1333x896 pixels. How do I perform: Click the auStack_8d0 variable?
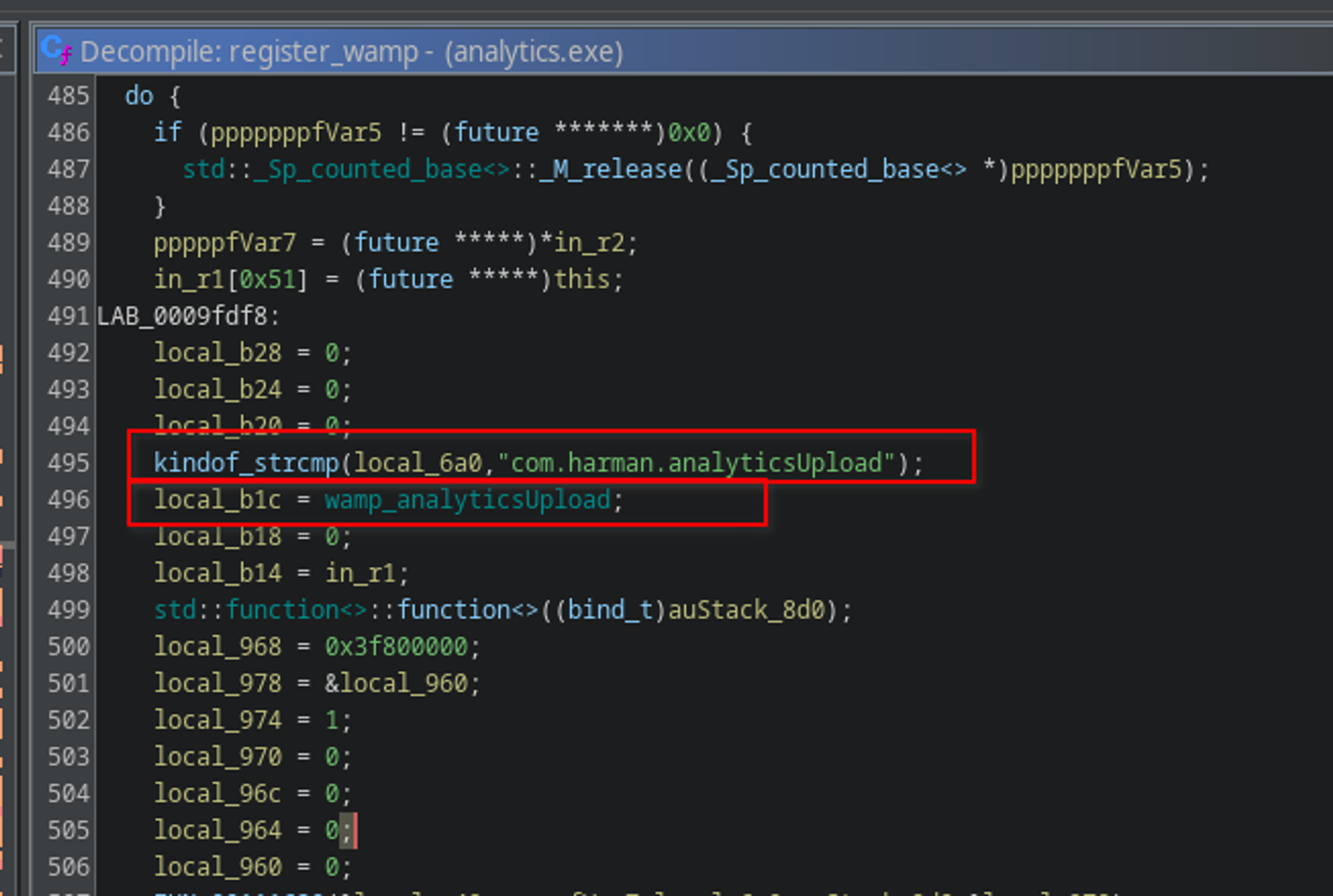(746, 610)
